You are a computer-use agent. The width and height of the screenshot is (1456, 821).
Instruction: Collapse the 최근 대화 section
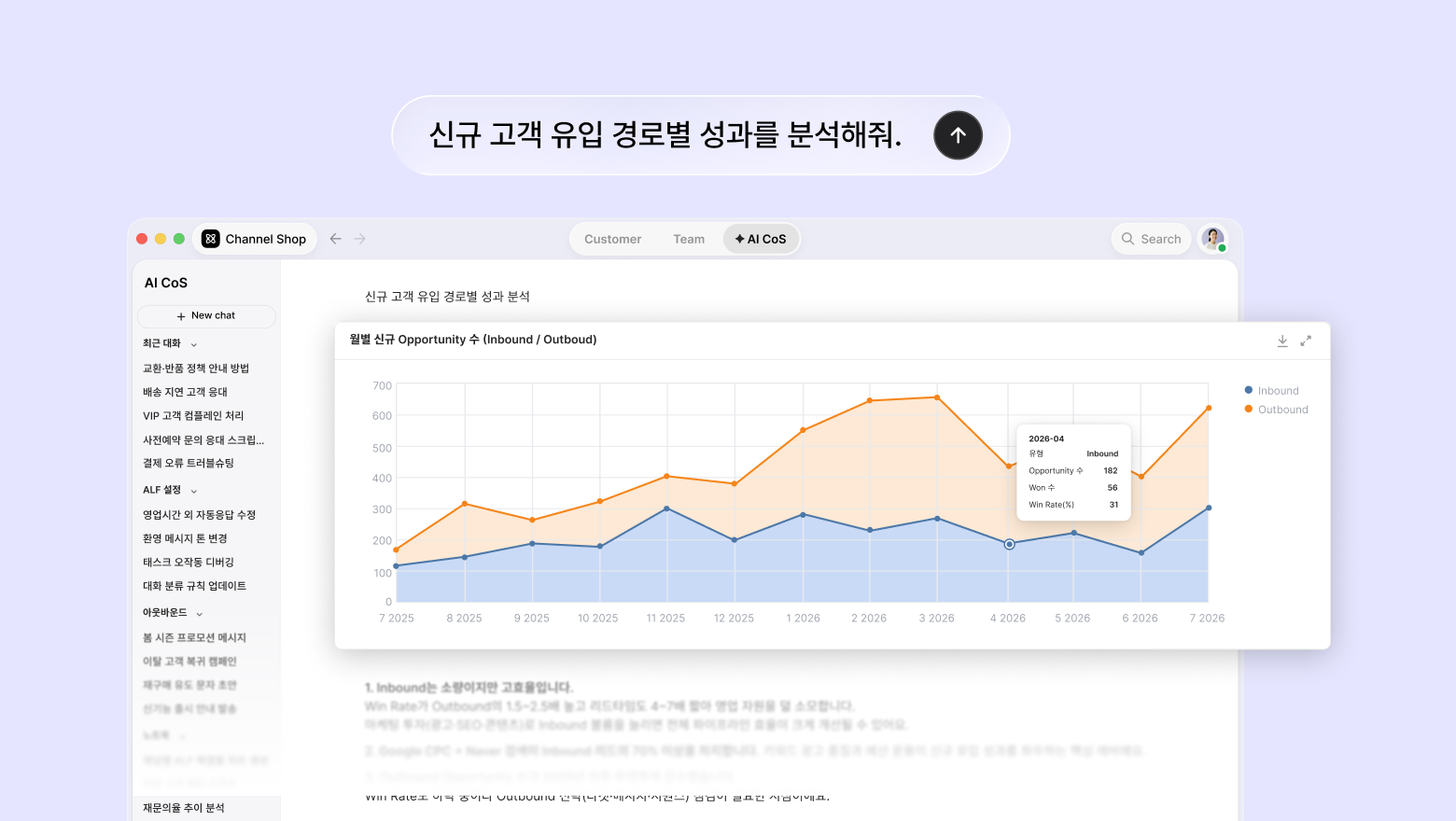pos(194,344)
